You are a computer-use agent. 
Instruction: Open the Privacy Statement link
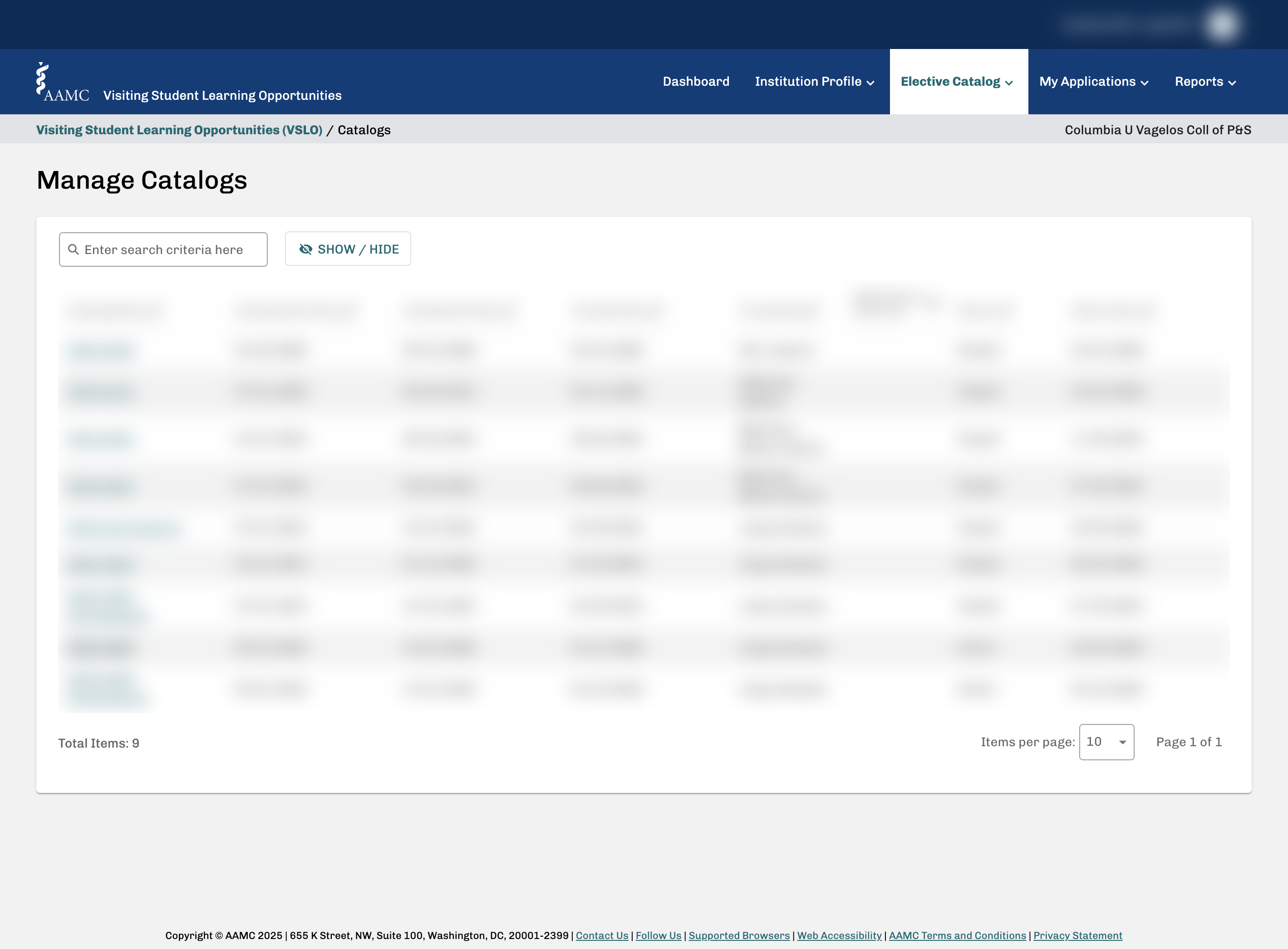click(1077, 935)
